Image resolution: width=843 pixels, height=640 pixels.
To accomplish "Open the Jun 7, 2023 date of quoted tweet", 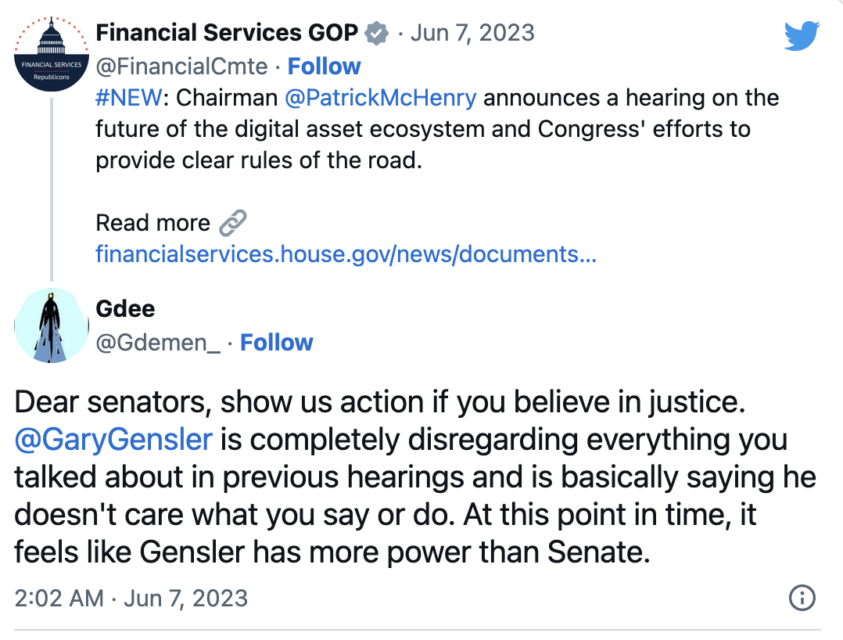I will coord(473,33).
